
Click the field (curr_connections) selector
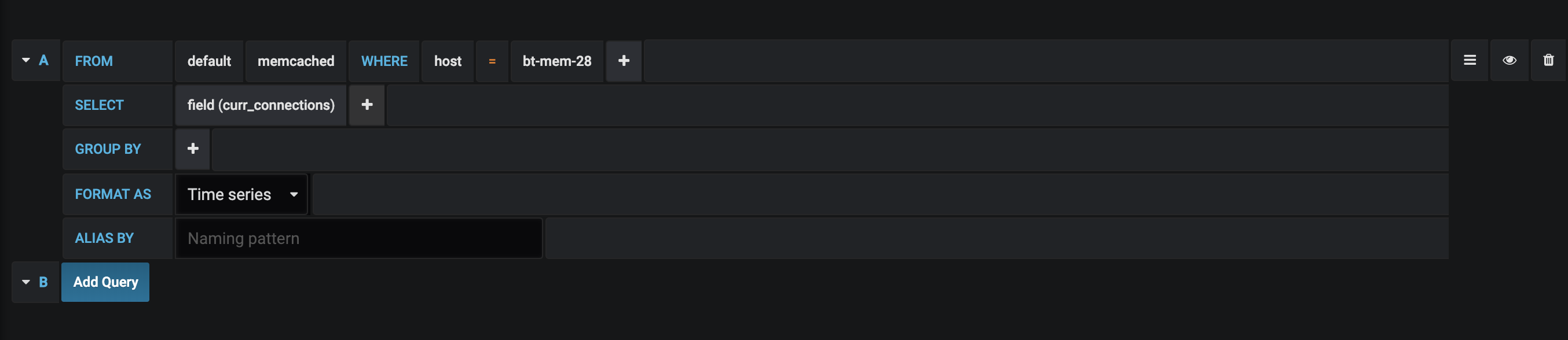[x=261, y=105]
